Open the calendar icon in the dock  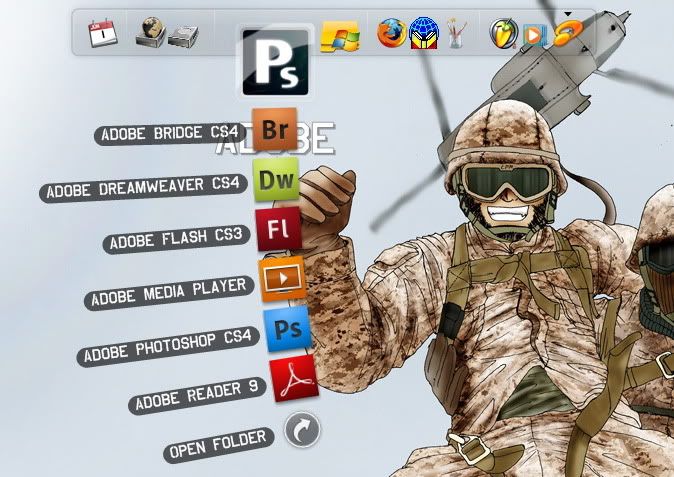[x=103, y=33]
